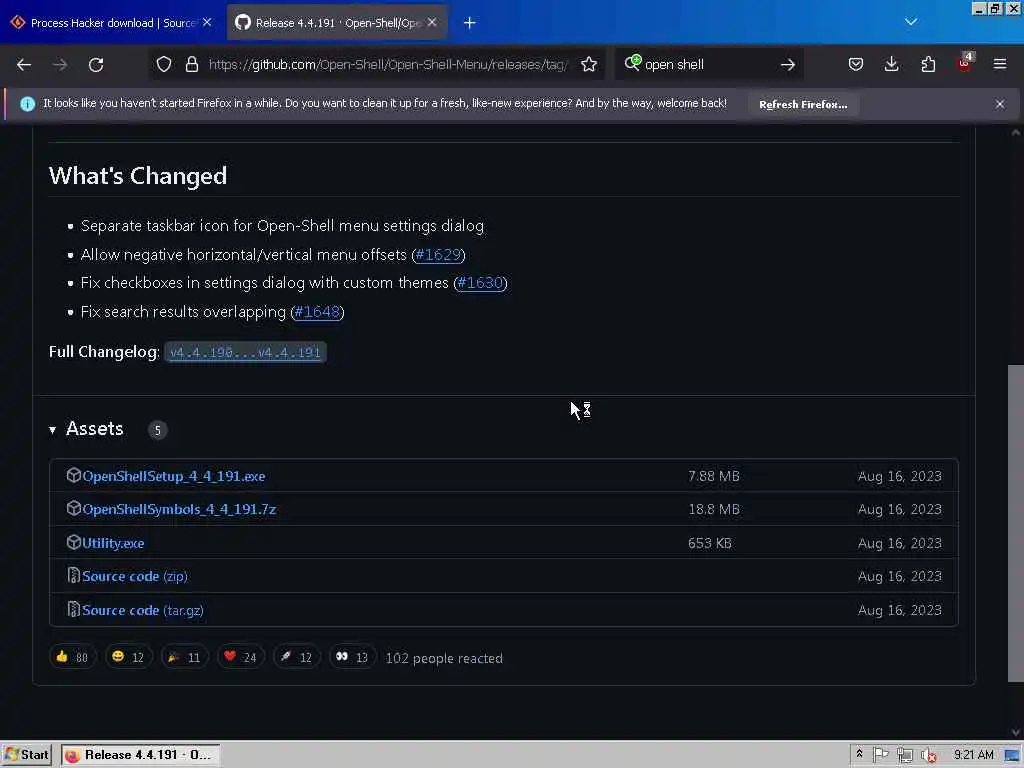Viewport: 1024px width, 768px height.
Task: Open the list all tabs dropdown
Action: click(911, 22)
